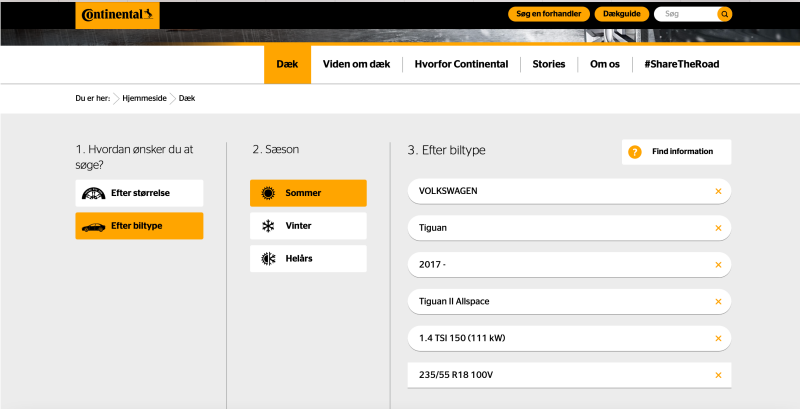Remove the Tiguan II Allspace selection
Screen dimensions: 800x409
718,301
